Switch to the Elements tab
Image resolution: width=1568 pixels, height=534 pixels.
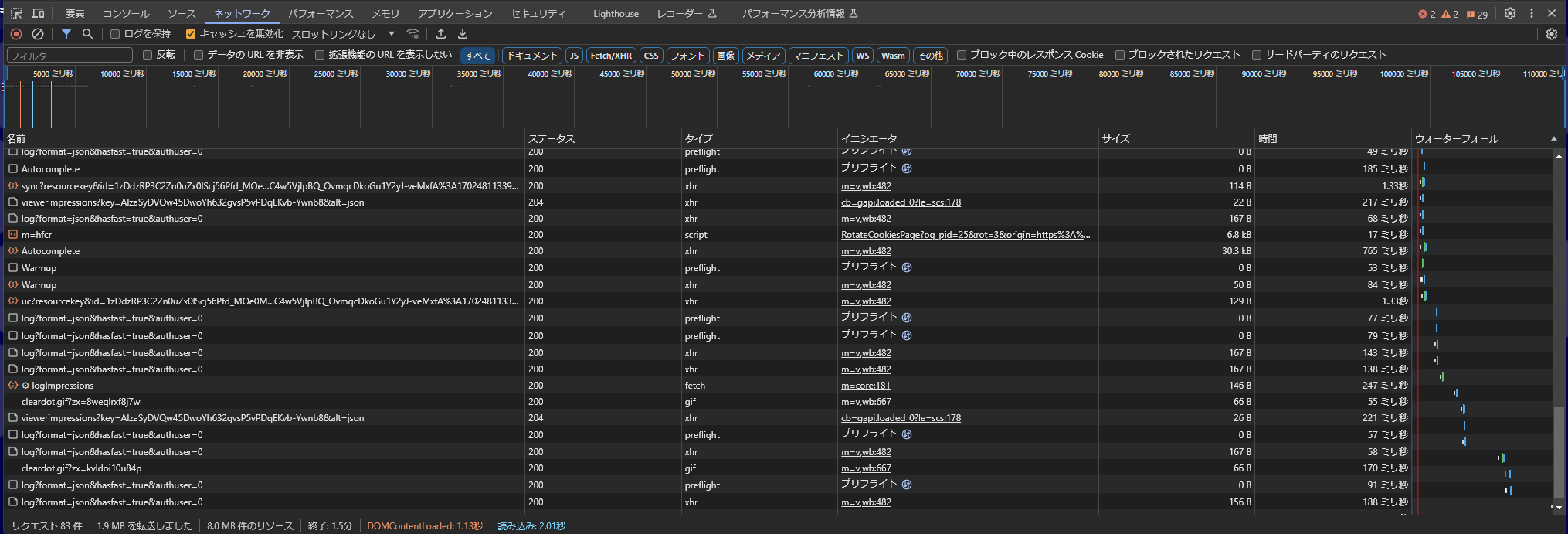tap(75, 14)
